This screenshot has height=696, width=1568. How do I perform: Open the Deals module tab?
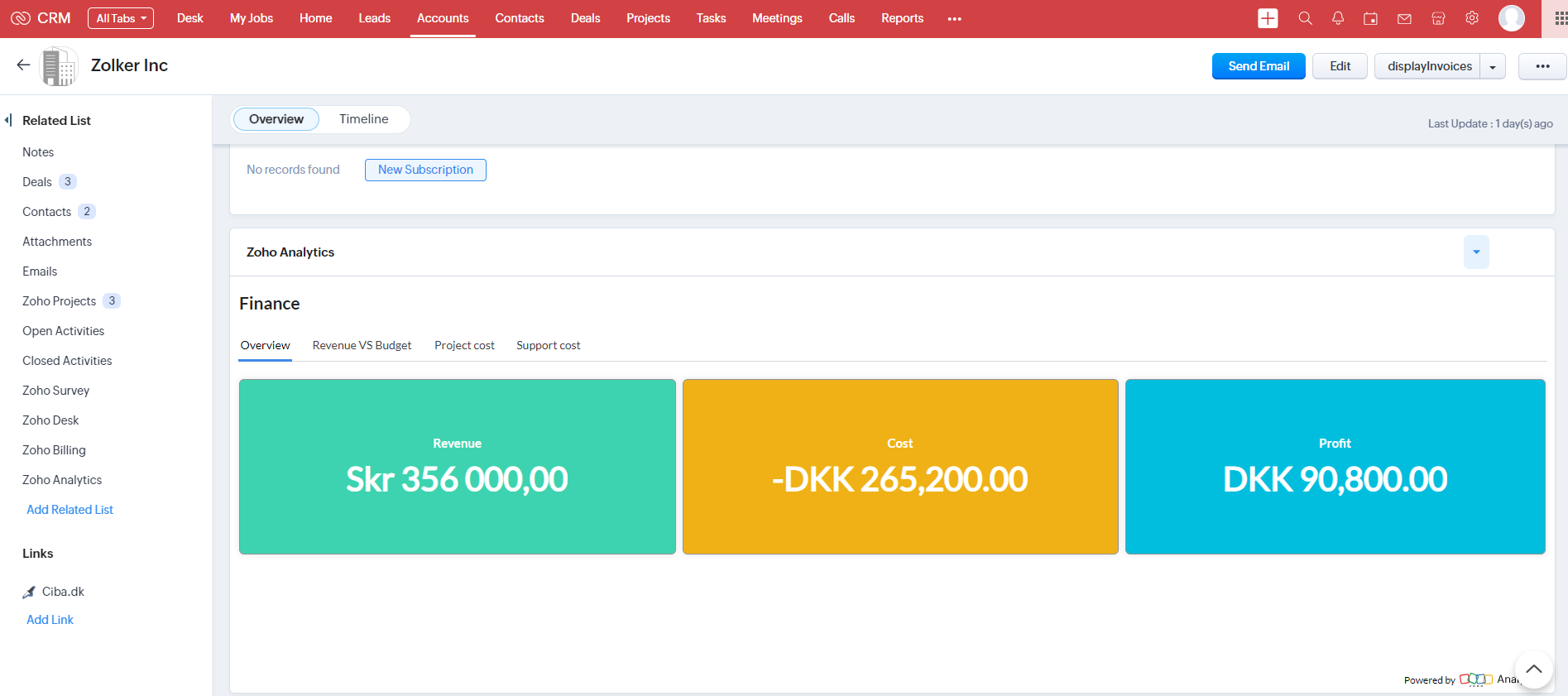586,18
